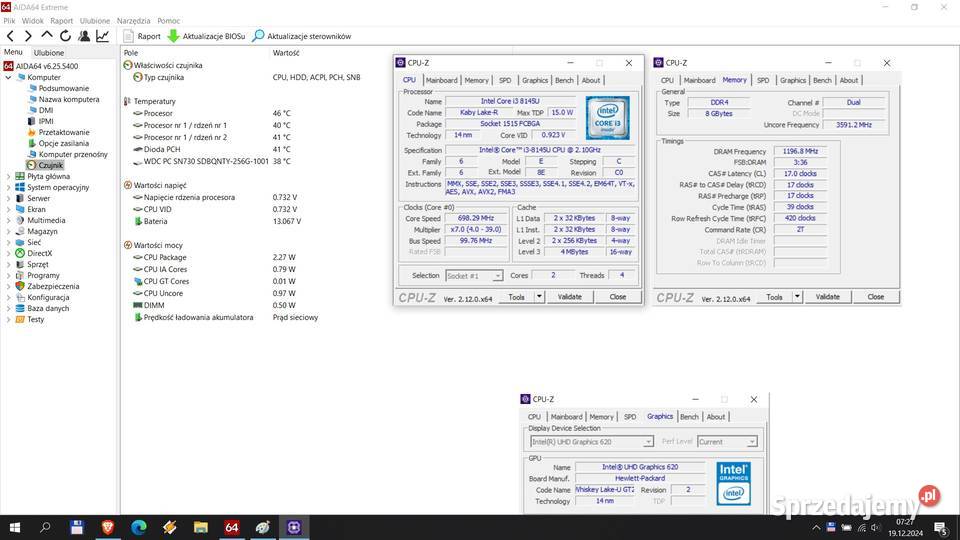Click the Wartość column header
This screenshot has height=540, width=960.
[286, 53]
